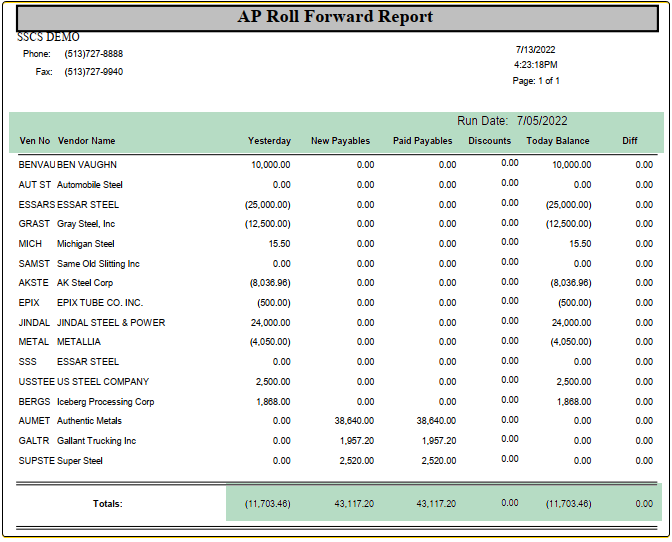The width and height of the screenshot is (672, 542).
Task: Click the Diff column header
Action: pyautogui.click(x=629, y=141)
